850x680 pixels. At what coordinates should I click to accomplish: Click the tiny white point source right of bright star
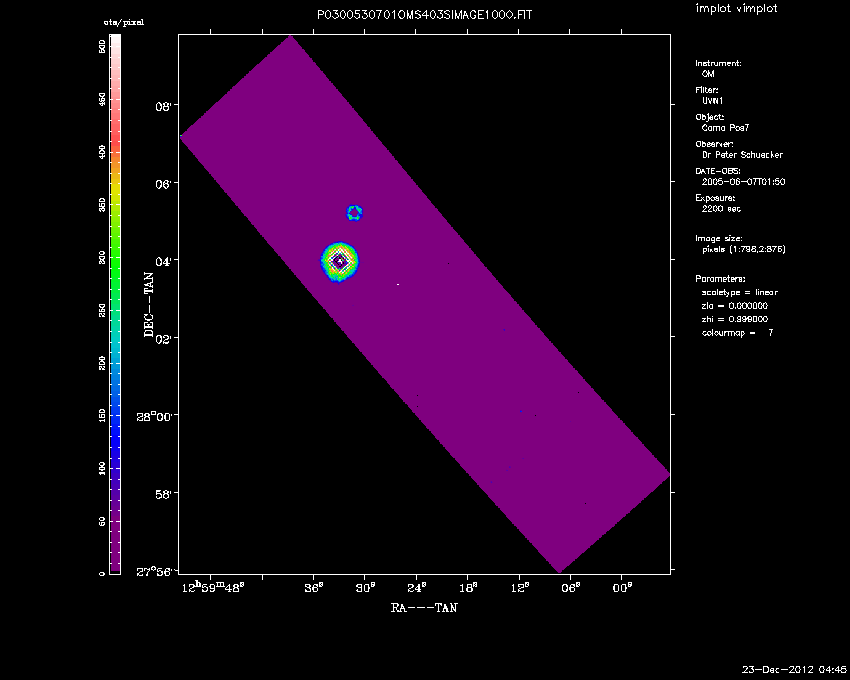tap(398, 284)
